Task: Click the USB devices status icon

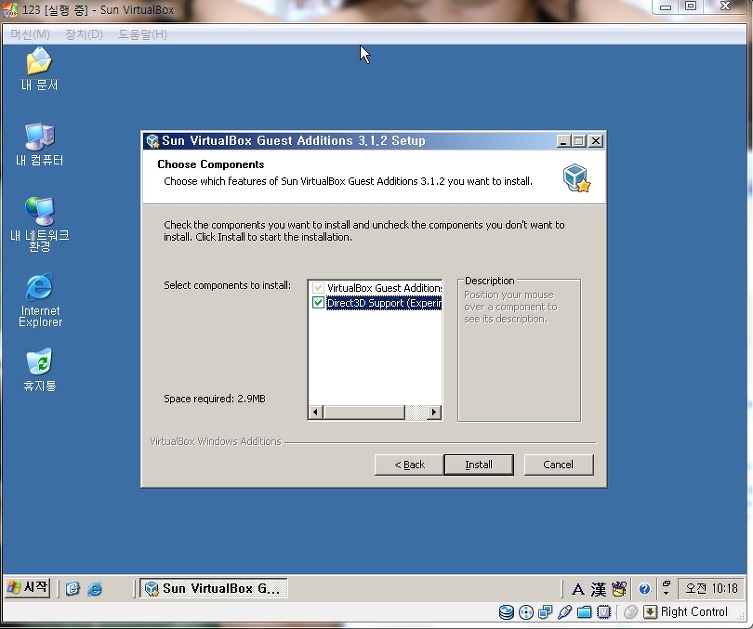Action: 565,612
